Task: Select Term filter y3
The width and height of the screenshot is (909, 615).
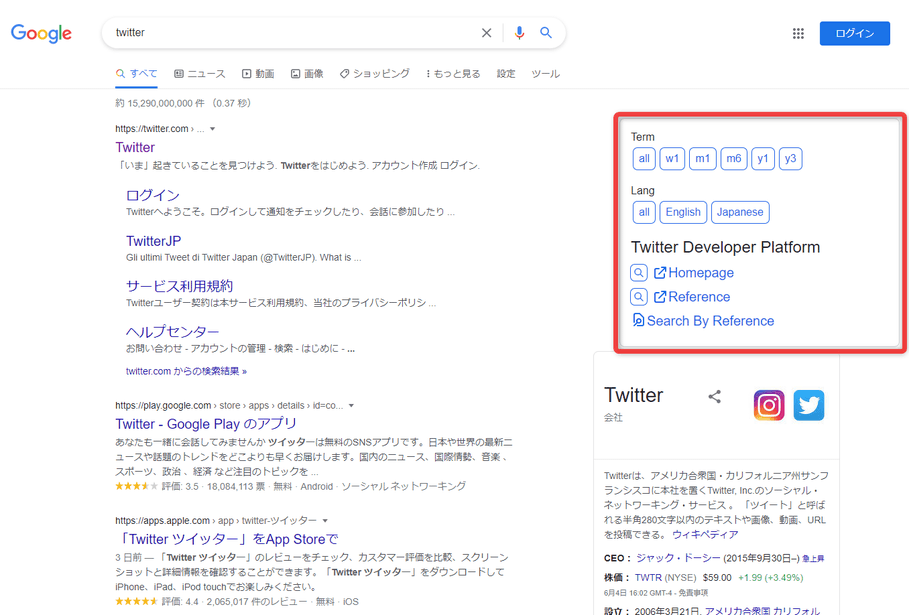Action: coord(790,158)
